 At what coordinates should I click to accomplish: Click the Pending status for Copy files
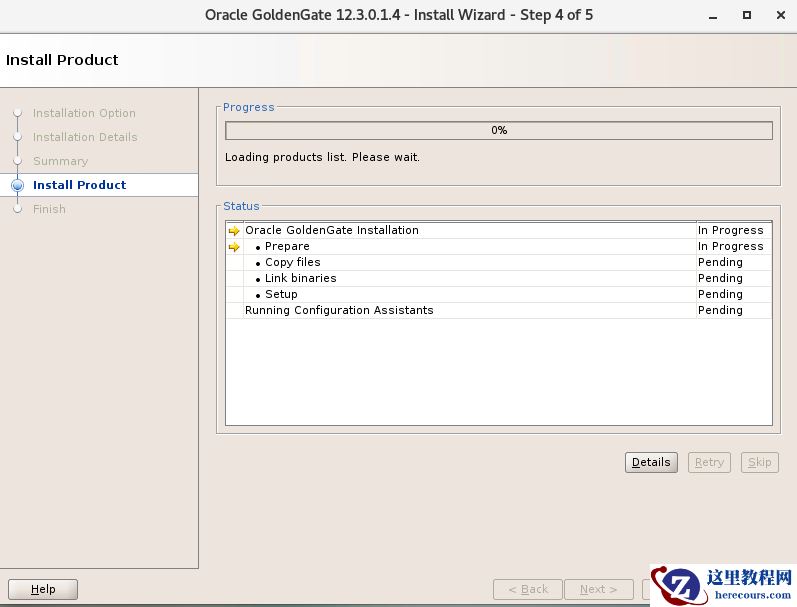720,262
